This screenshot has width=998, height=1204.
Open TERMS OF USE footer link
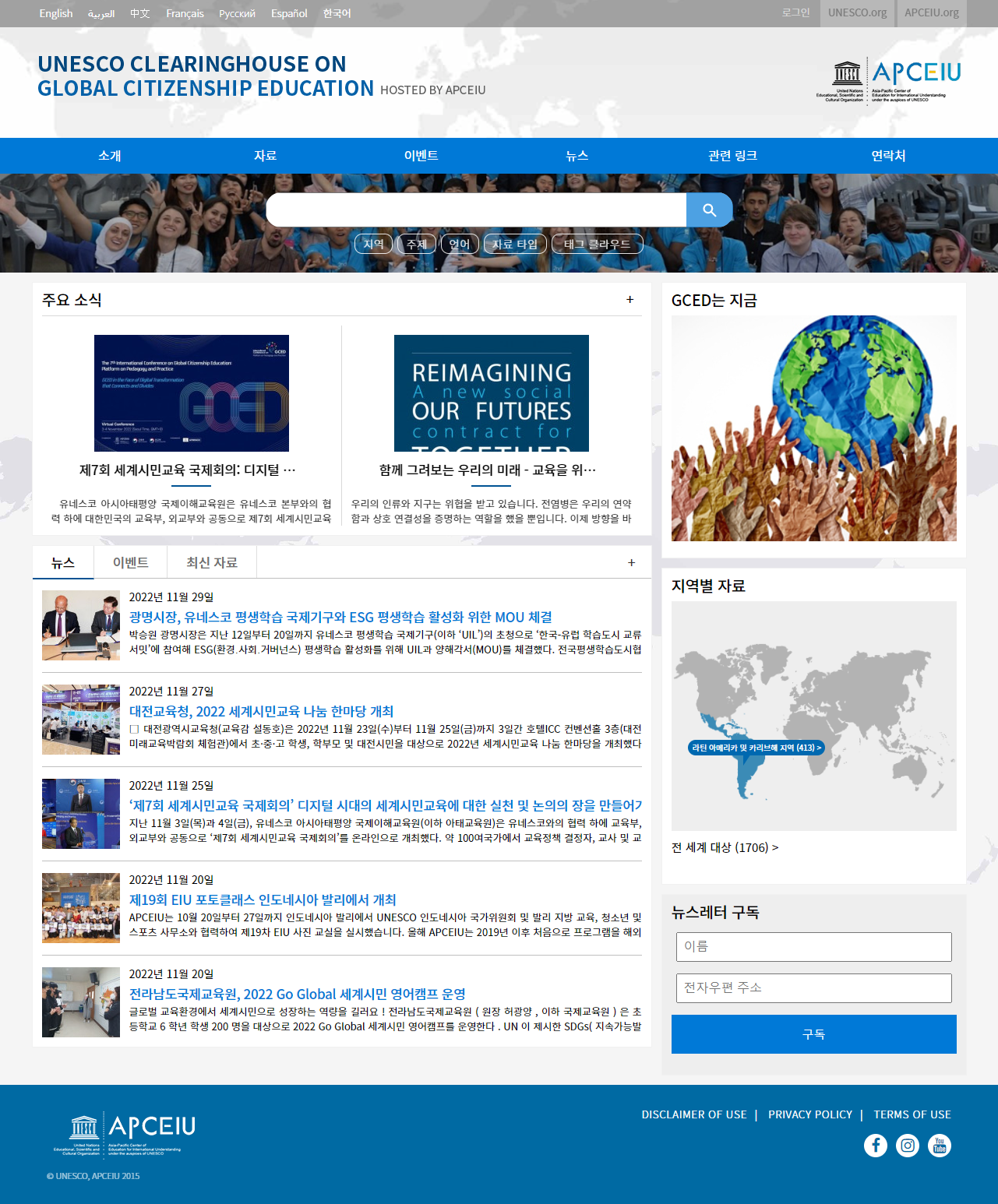[x=912, y=1114]
